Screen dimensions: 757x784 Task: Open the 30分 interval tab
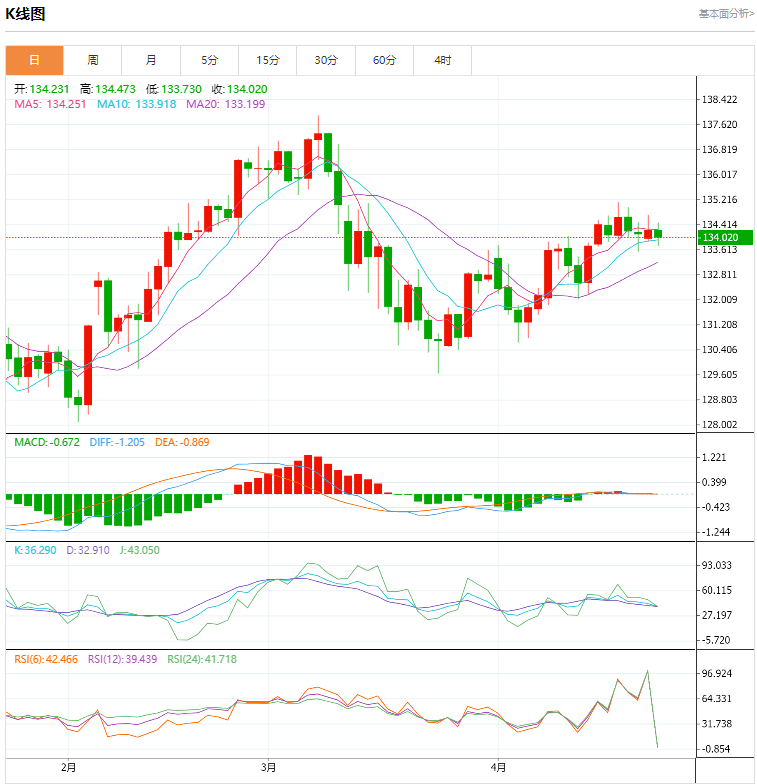coord(326,60)
